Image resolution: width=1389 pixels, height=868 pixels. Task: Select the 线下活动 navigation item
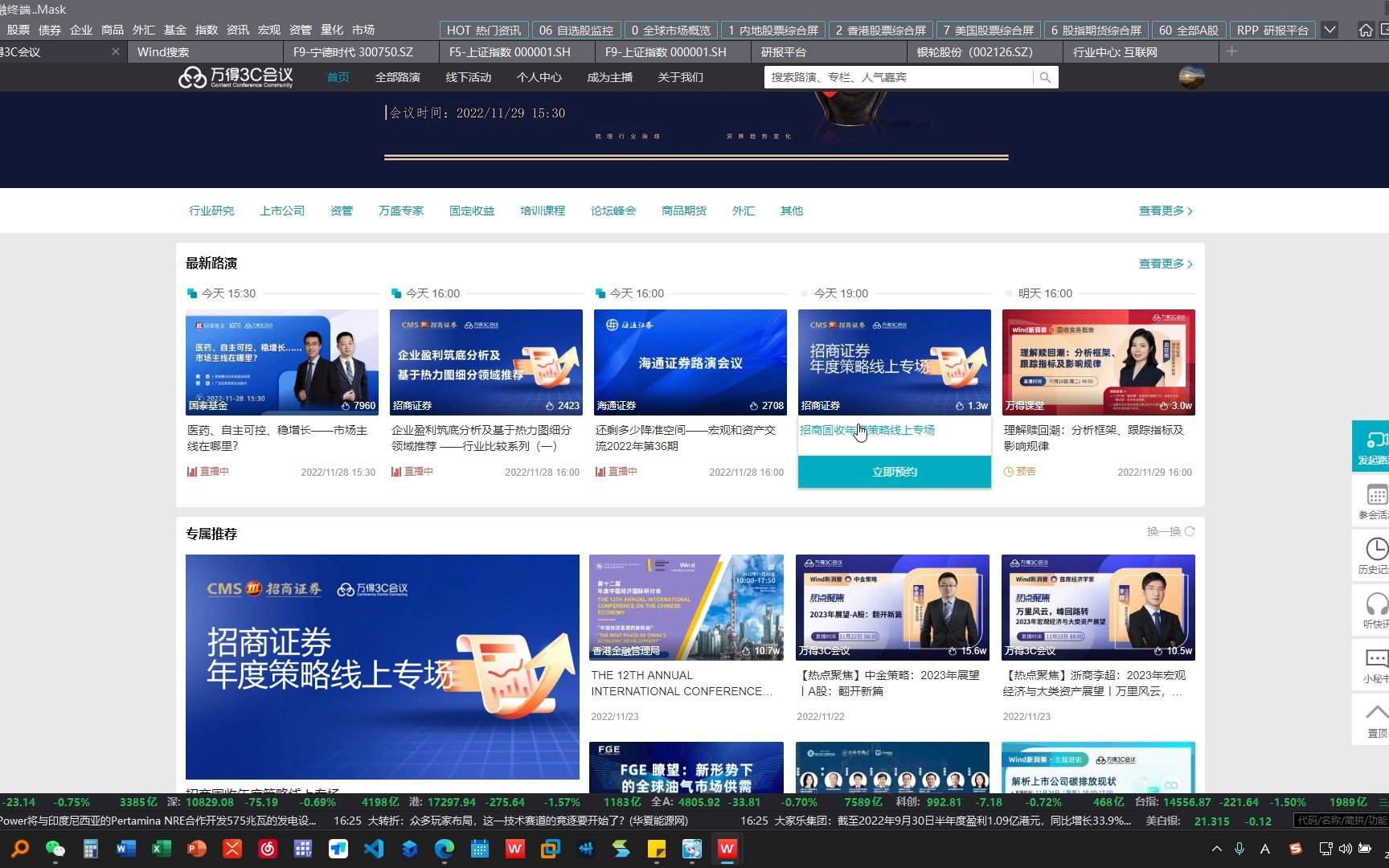click(468, 77)
